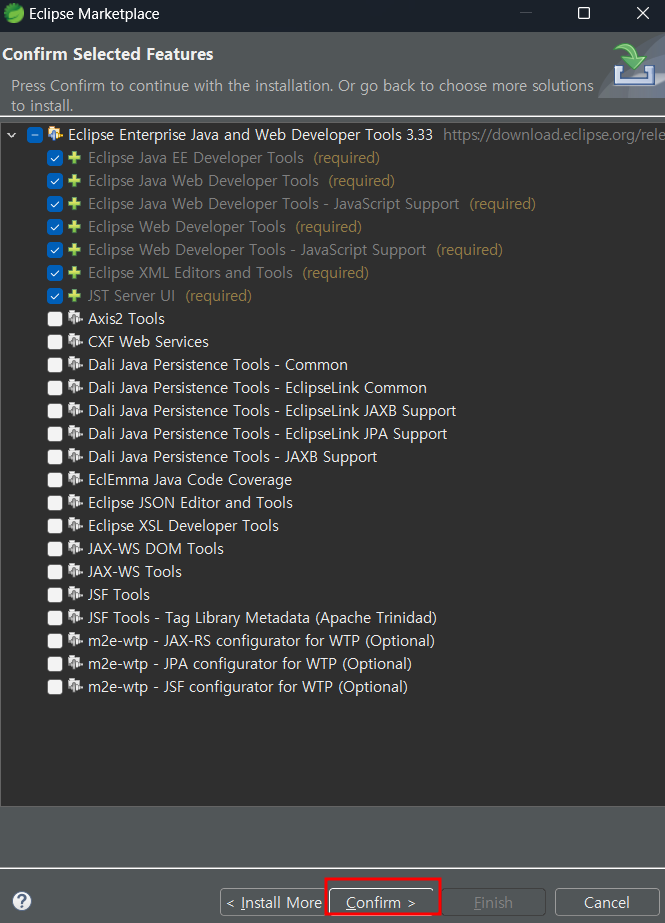Click green plus icon for Eclipse Java EE Developer Tools

pyautogui.click(x=74, y=158)
